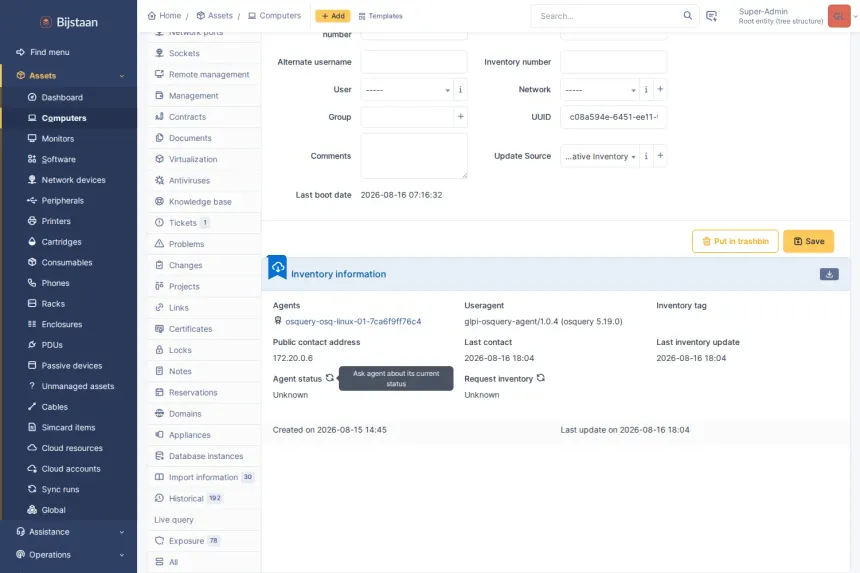This screenshot has width=860, height=573.
Task: Expand the Operations menu section
Action: coord(122,555)
